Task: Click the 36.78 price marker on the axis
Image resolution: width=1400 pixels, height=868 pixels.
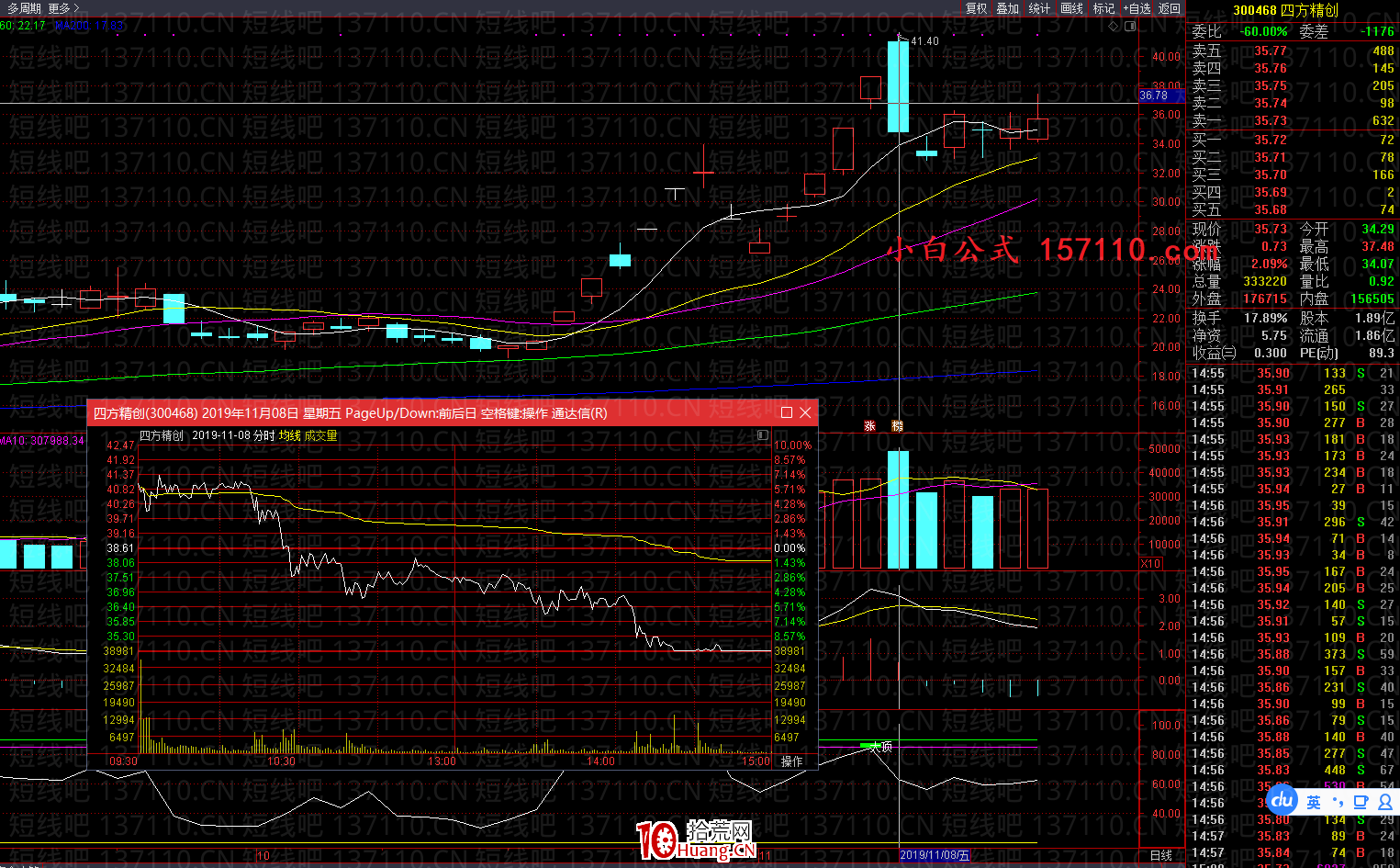Action: tap(1154, 96)
